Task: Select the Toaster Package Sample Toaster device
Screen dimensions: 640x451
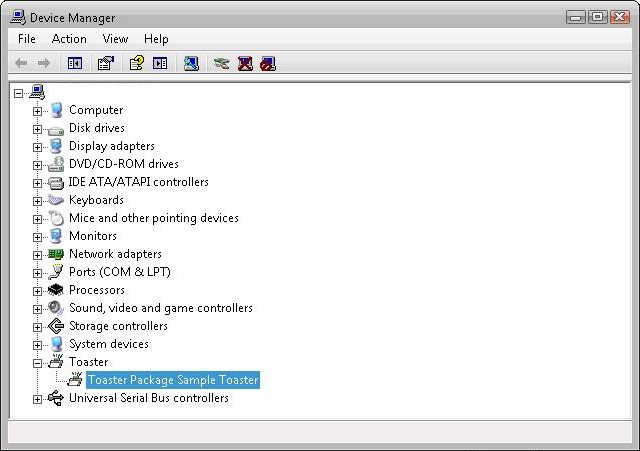Action: (173, 380)
